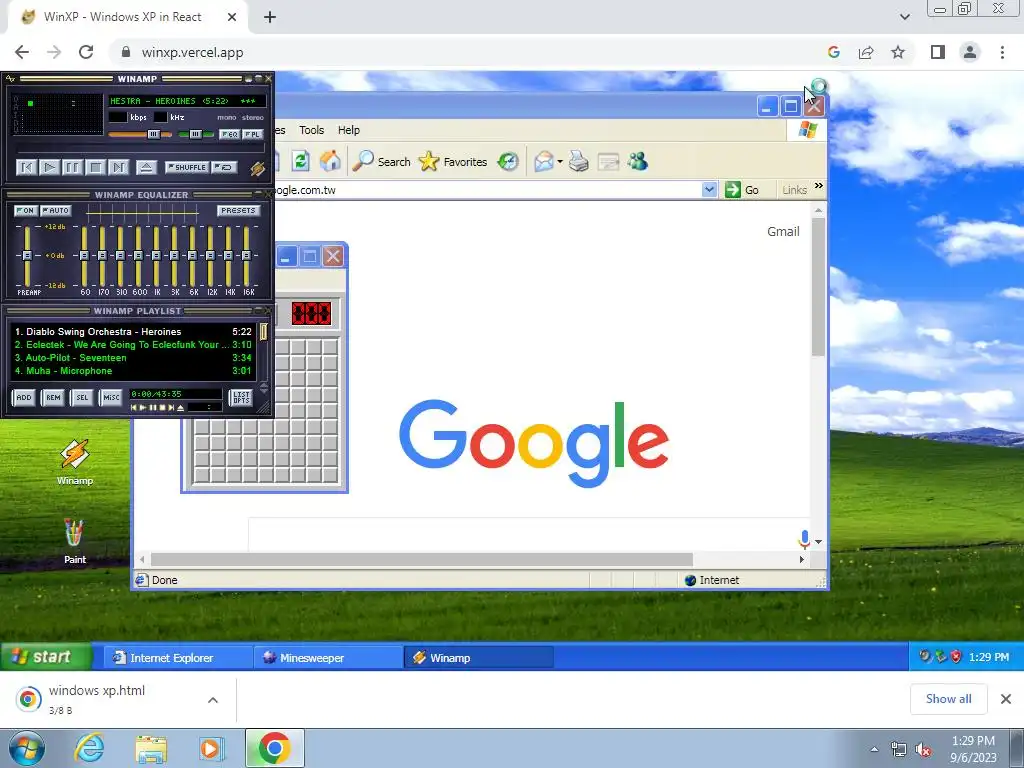Click Messenger icon in Internet Explorer toolbar
Screen dimensions: 1024x768
tap(637, 161)
